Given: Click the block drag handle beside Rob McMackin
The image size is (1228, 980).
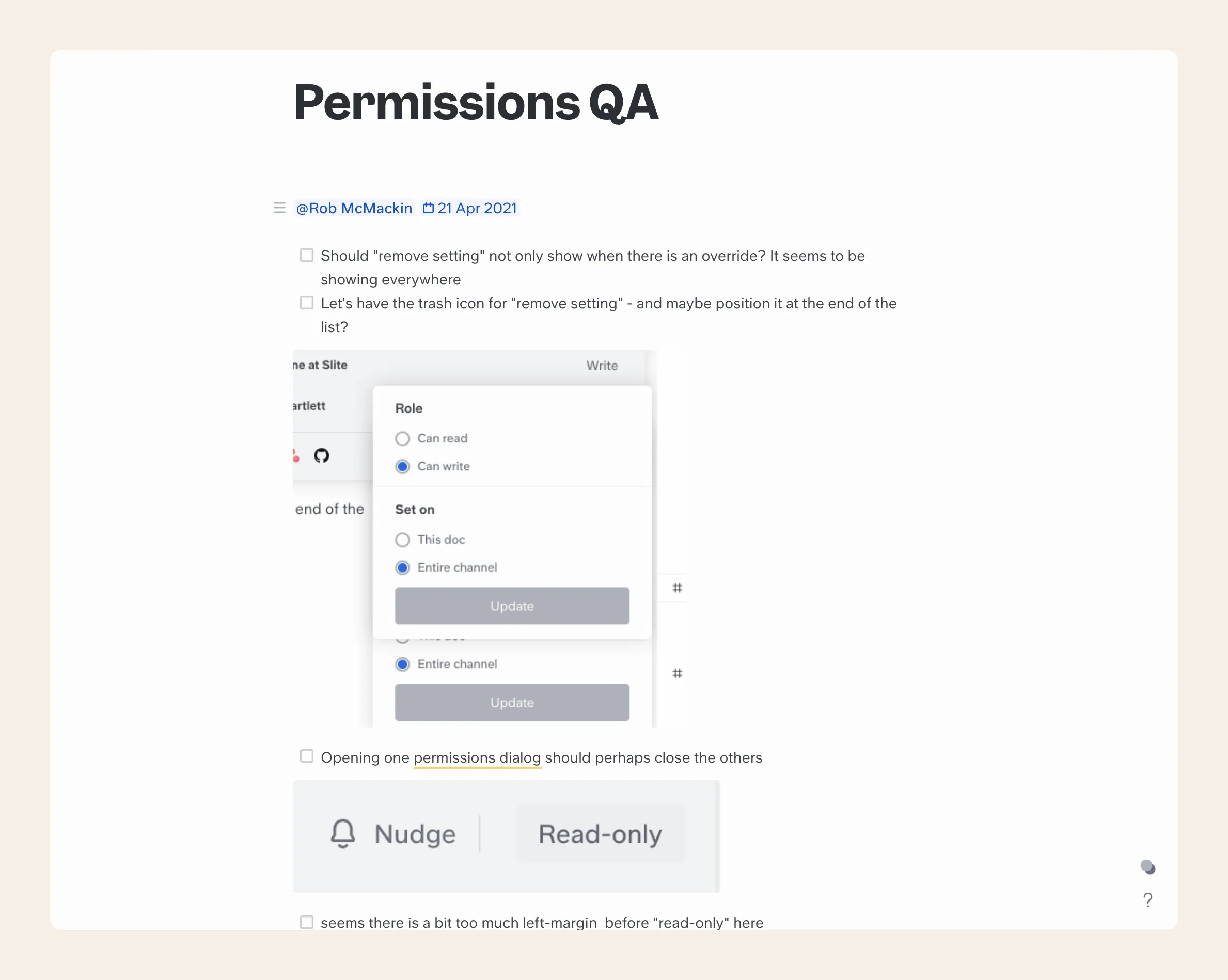Looking at the screenshot, I should click(x=279, y=208).
